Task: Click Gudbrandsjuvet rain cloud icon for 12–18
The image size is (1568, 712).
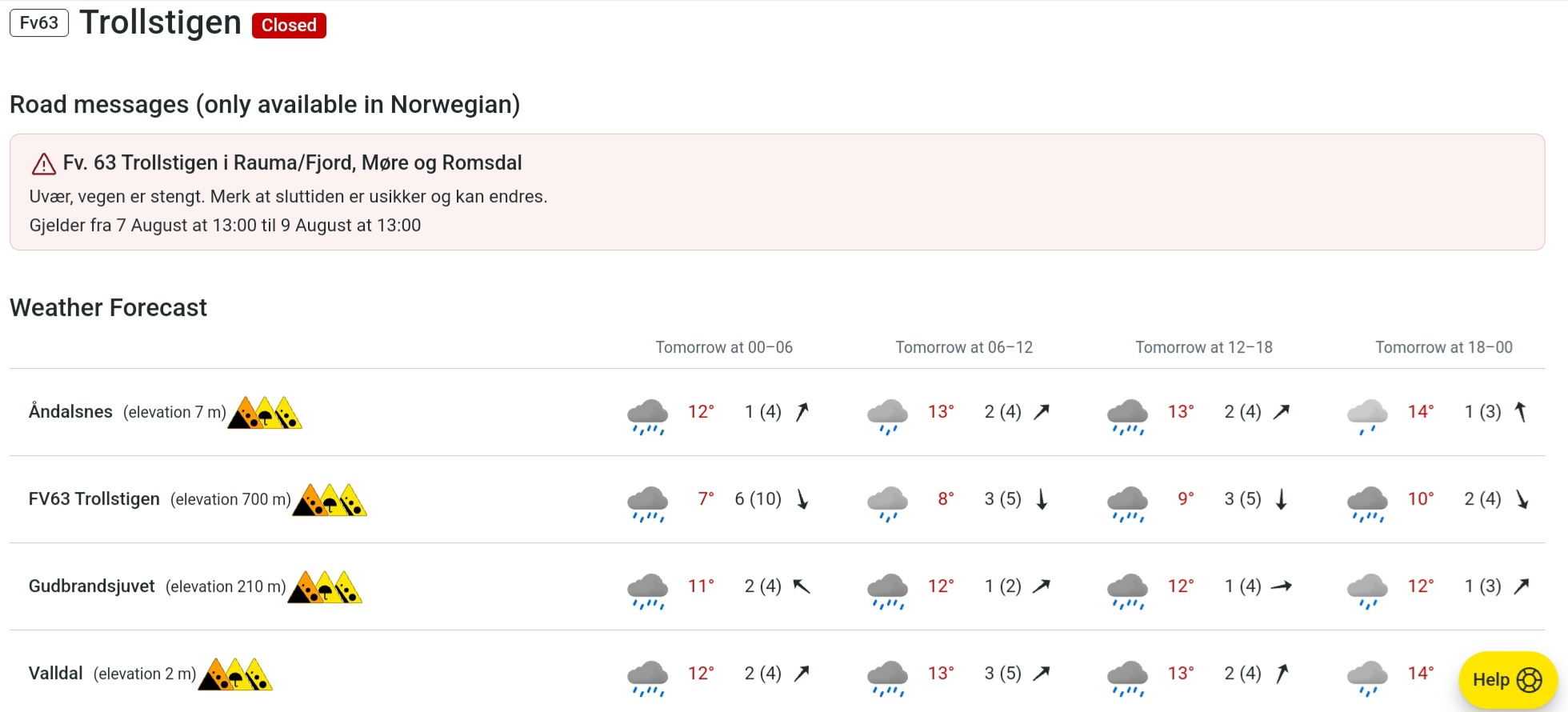Action: pyautogui.click(x=1127, y=590)
